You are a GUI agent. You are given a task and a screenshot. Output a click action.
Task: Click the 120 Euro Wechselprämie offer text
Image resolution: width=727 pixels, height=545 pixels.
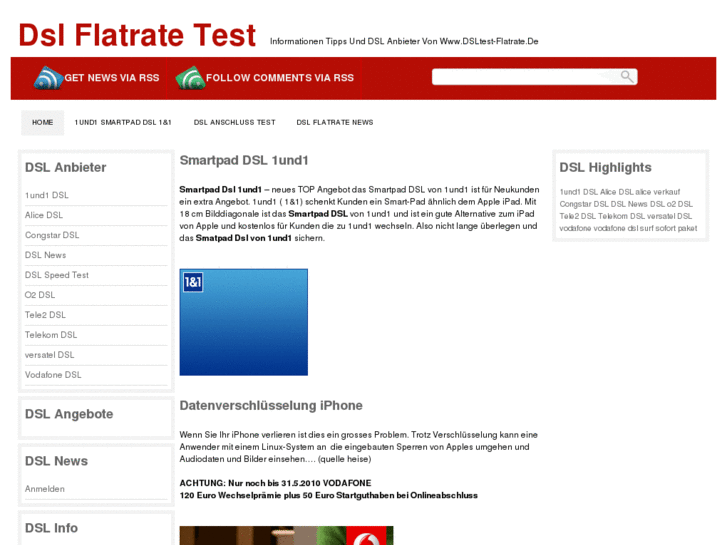coord(328,495)
